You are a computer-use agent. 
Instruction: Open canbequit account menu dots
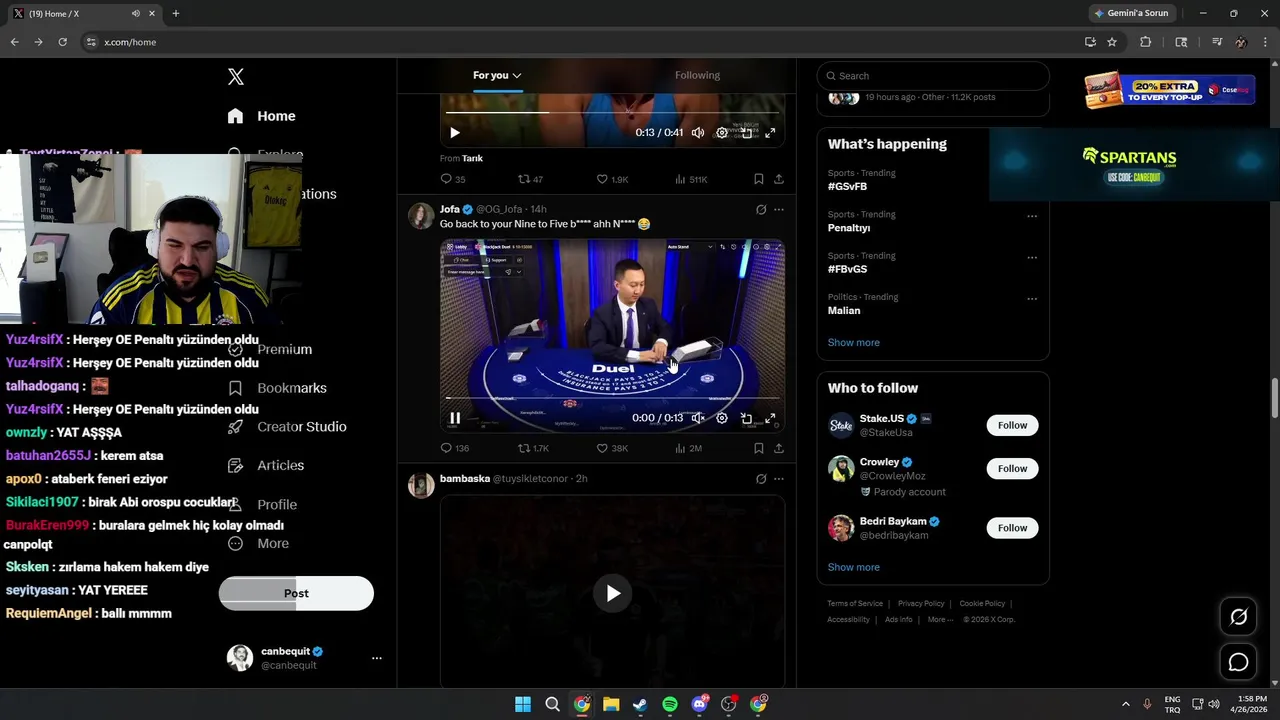(377, 658)
